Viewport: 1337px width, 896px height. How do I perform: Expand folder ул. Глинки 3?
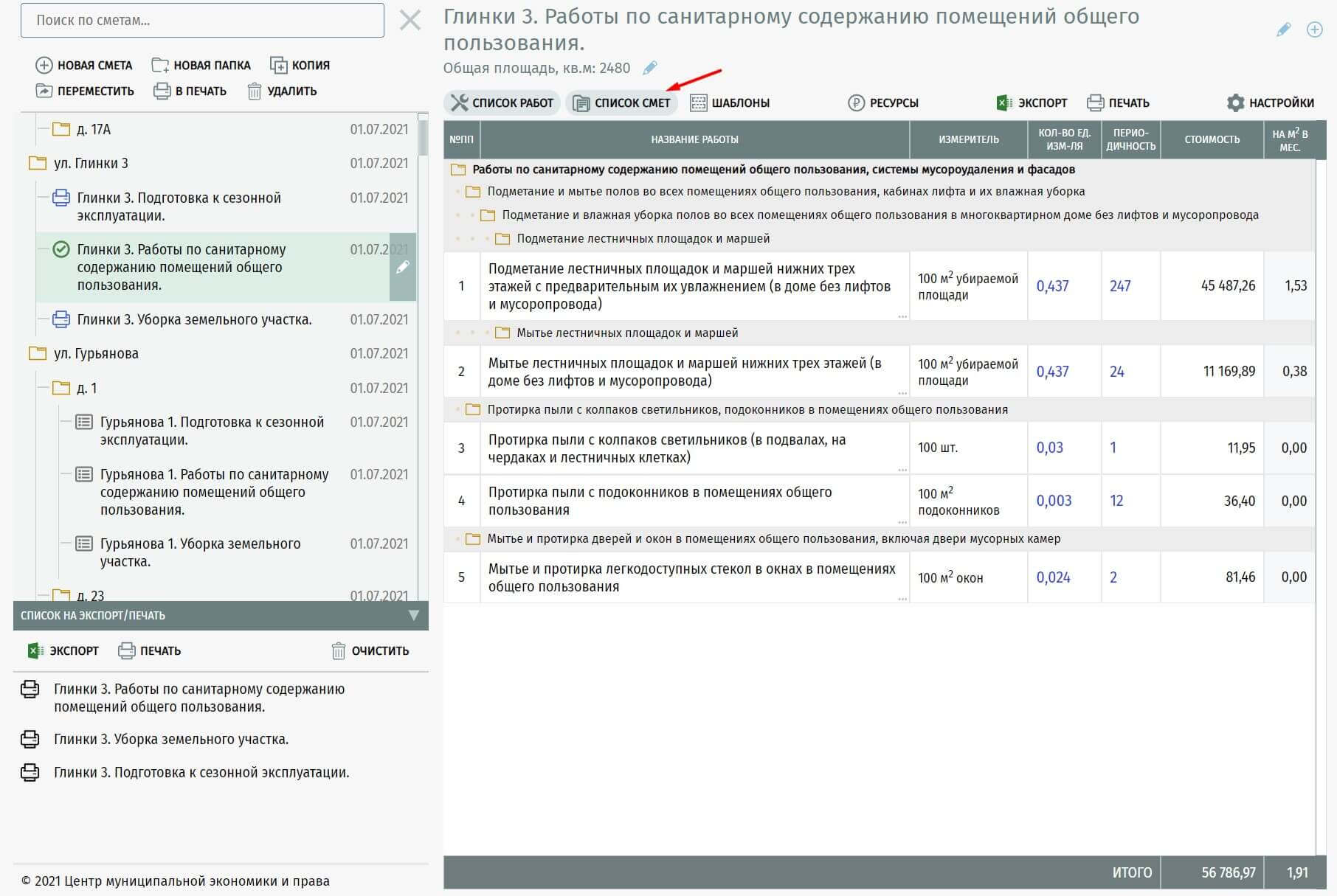(37, 163)
